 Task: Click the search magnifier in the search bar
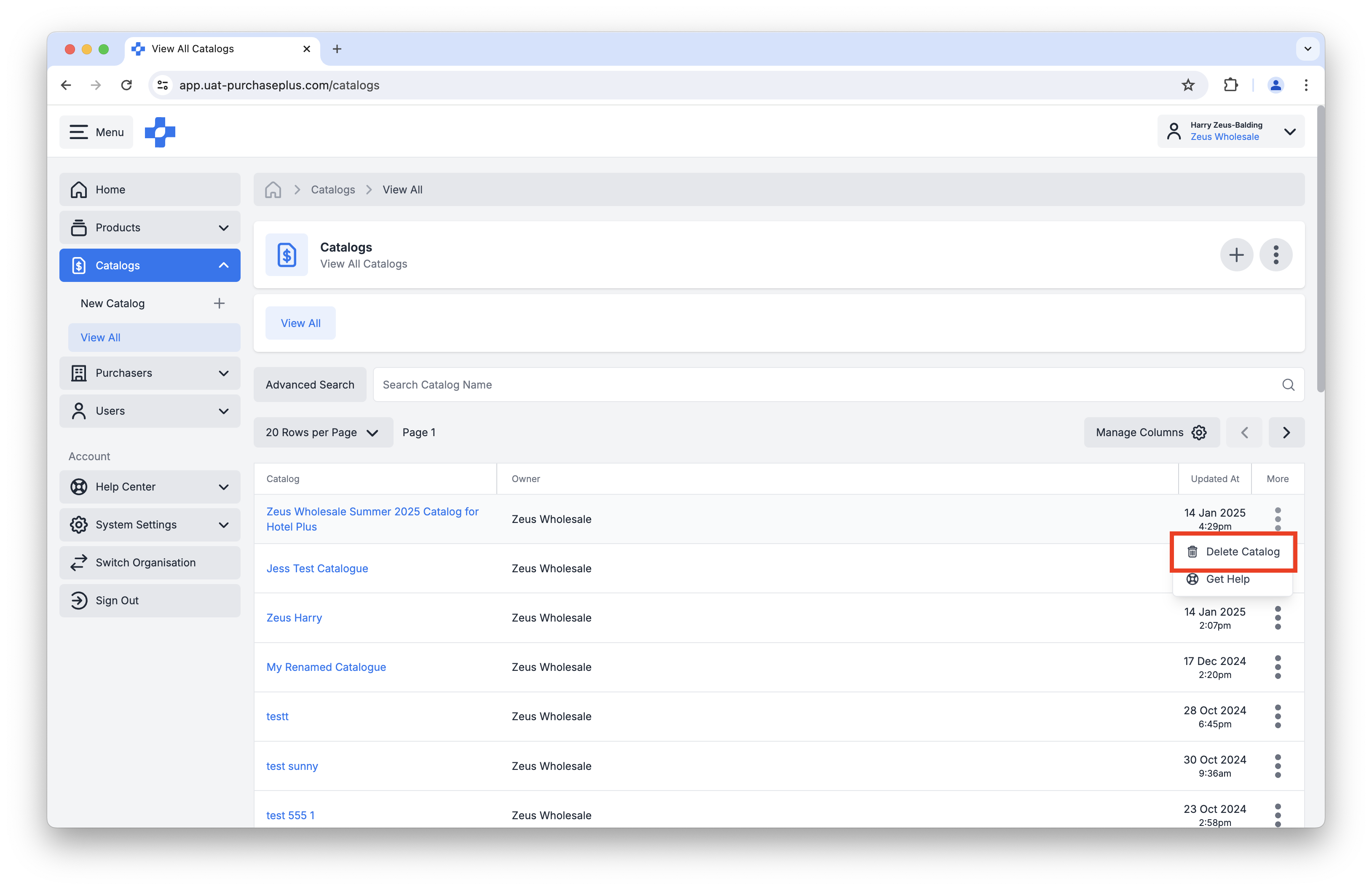[x=1289, y=384]
